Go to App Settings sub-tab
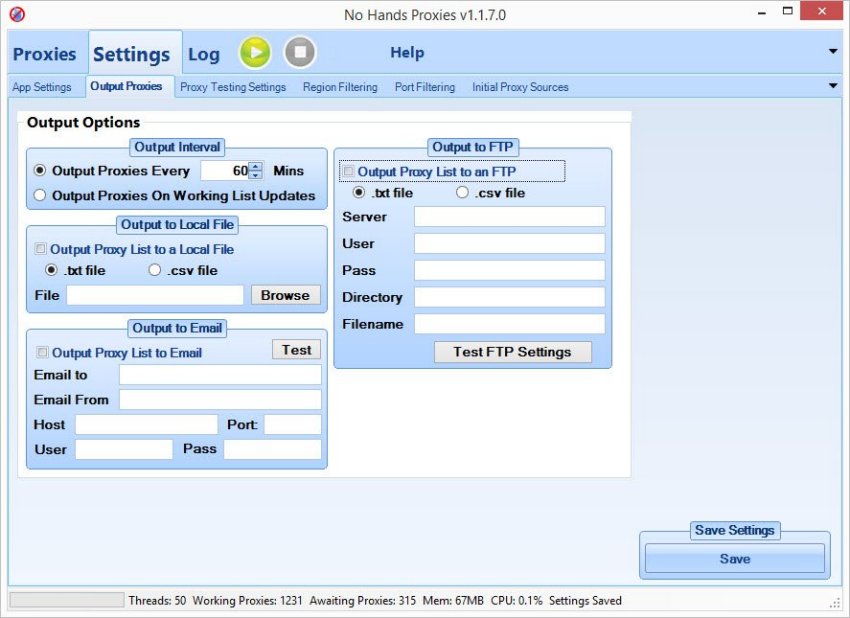850x618 pixels. 42,87
